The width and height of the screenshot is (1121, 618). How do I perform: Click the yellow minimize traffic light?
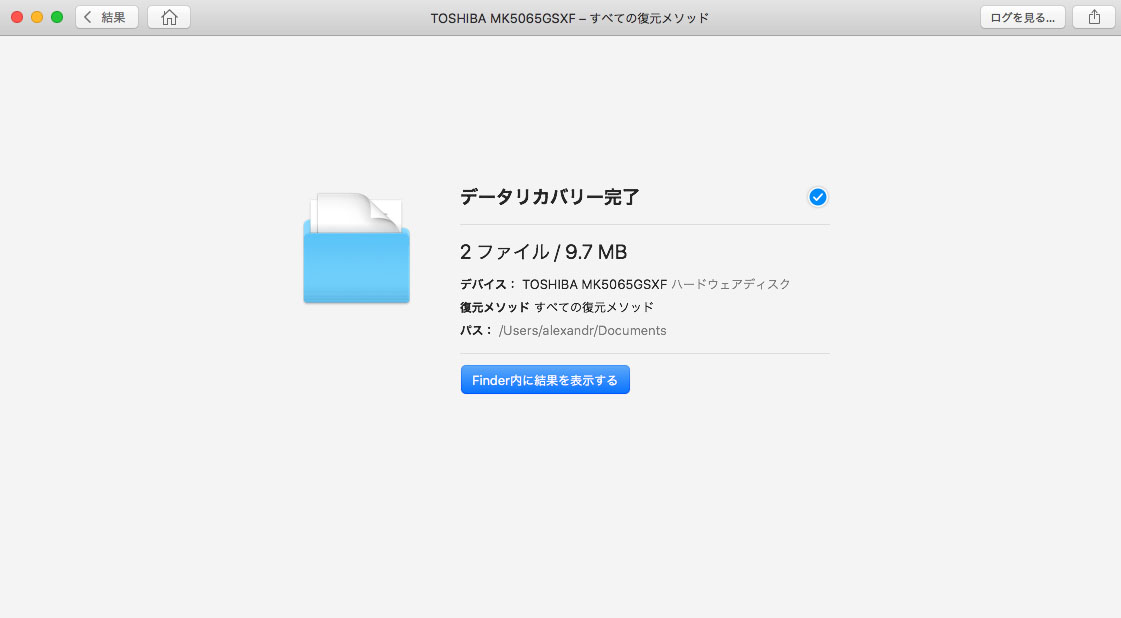pos(37,17)
